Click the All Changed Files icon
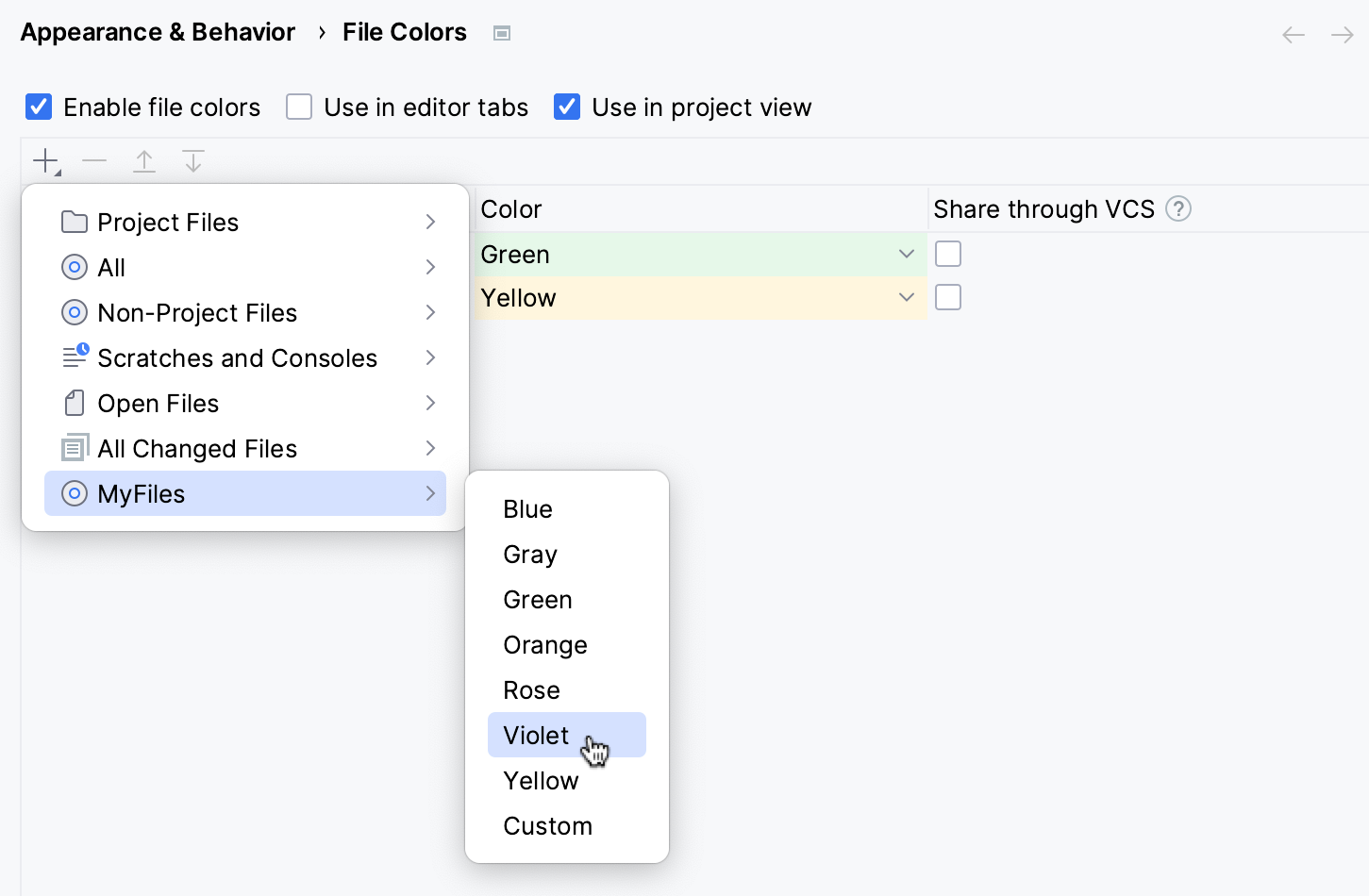This screenshot has width=1369, height=896. click(75, 448)
